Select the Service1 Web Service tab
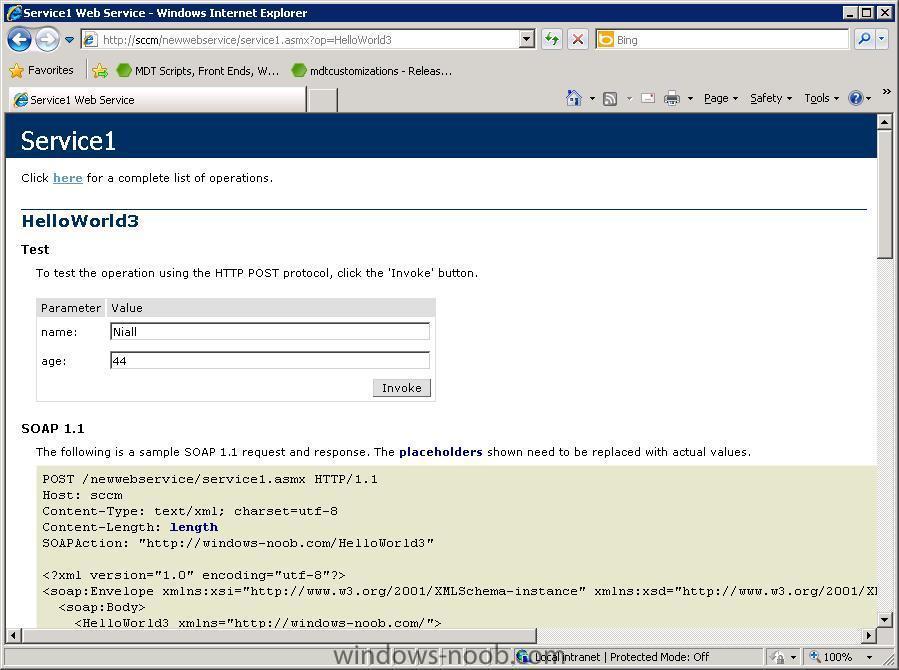 click(x=158, y=100)
